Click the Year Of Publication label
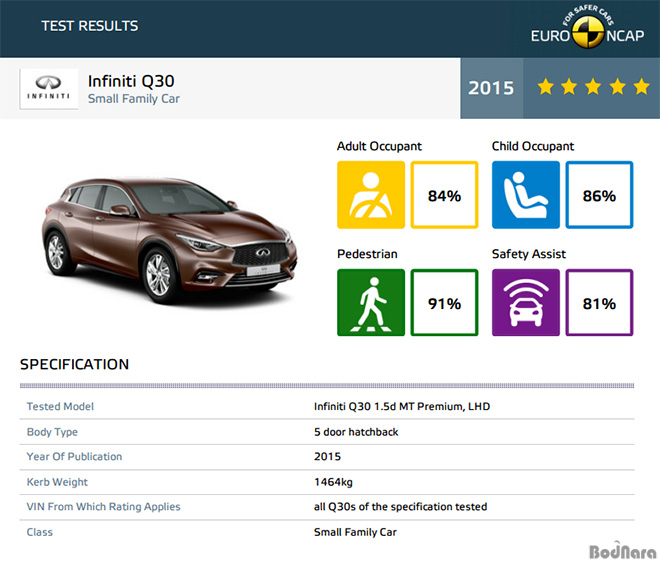Viewport: 660px width, 562px height. (x=75, y=457)
